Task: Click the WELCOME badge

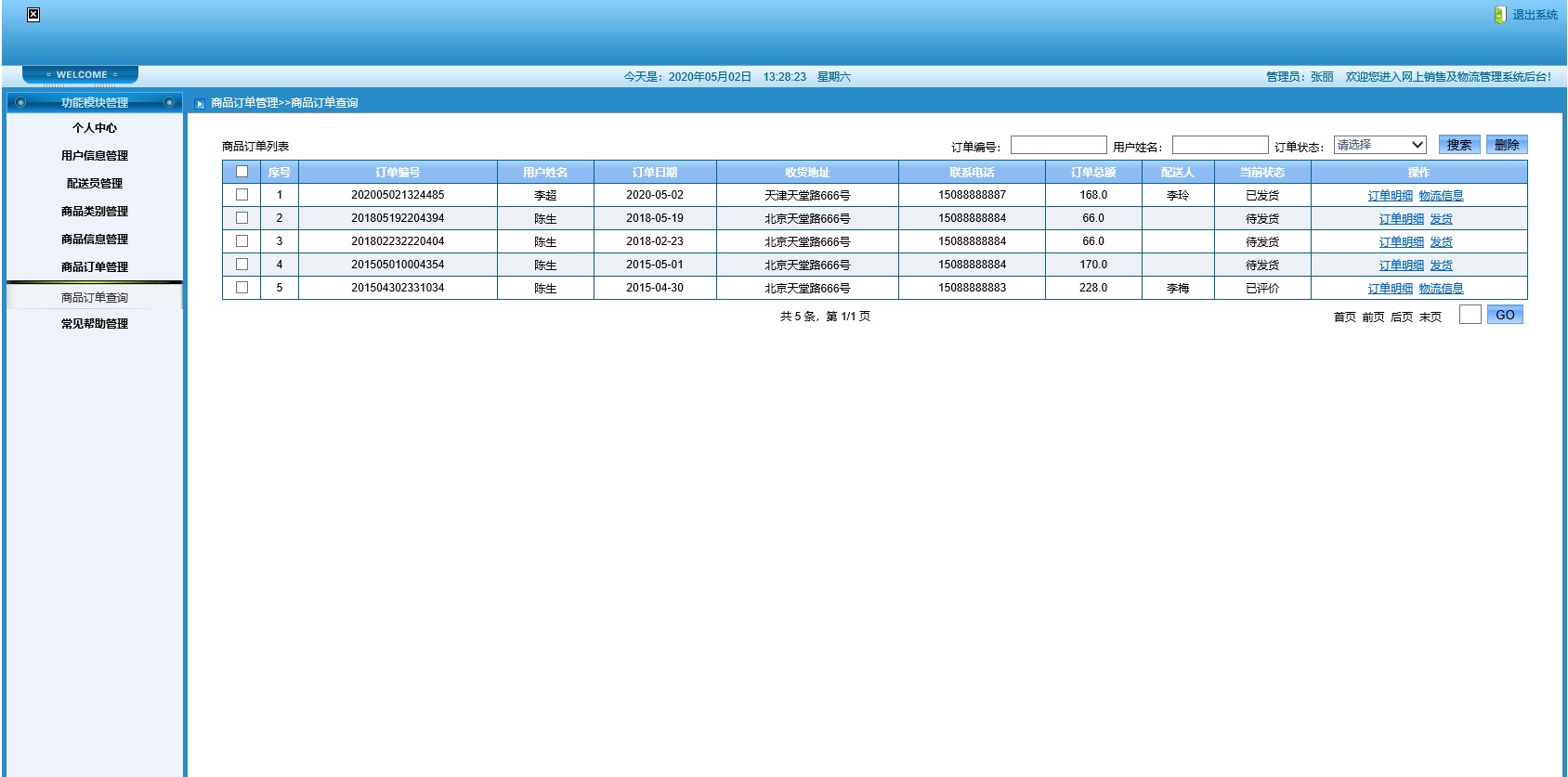Action: [81, 74]
